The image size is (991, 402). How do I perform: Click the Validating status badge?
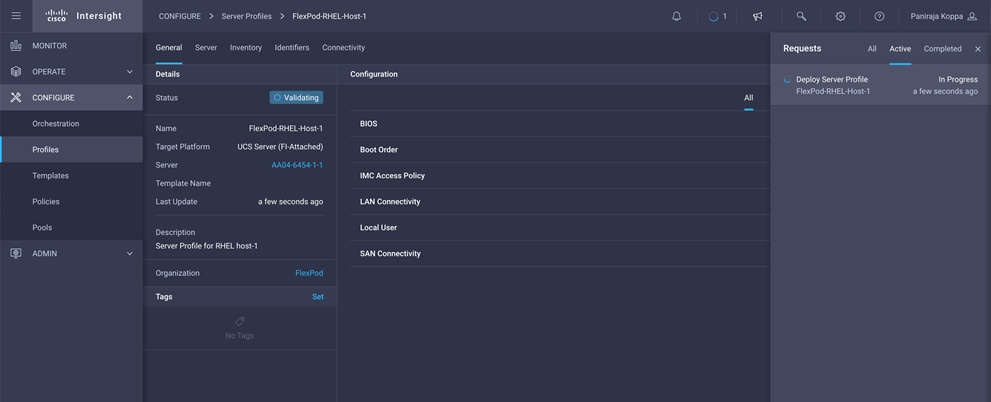coord(296,98)
